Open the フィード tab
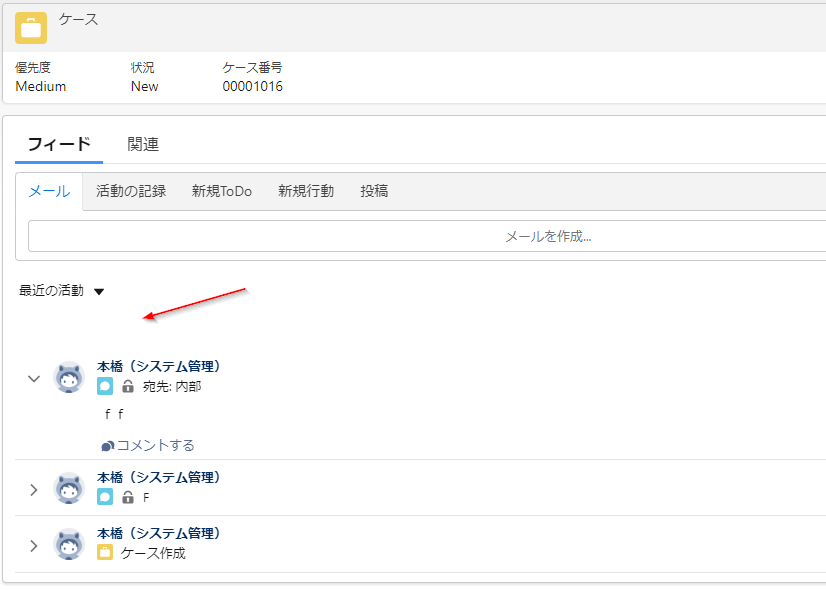This screenshot has width=826, height=600. tap(59, 144)
